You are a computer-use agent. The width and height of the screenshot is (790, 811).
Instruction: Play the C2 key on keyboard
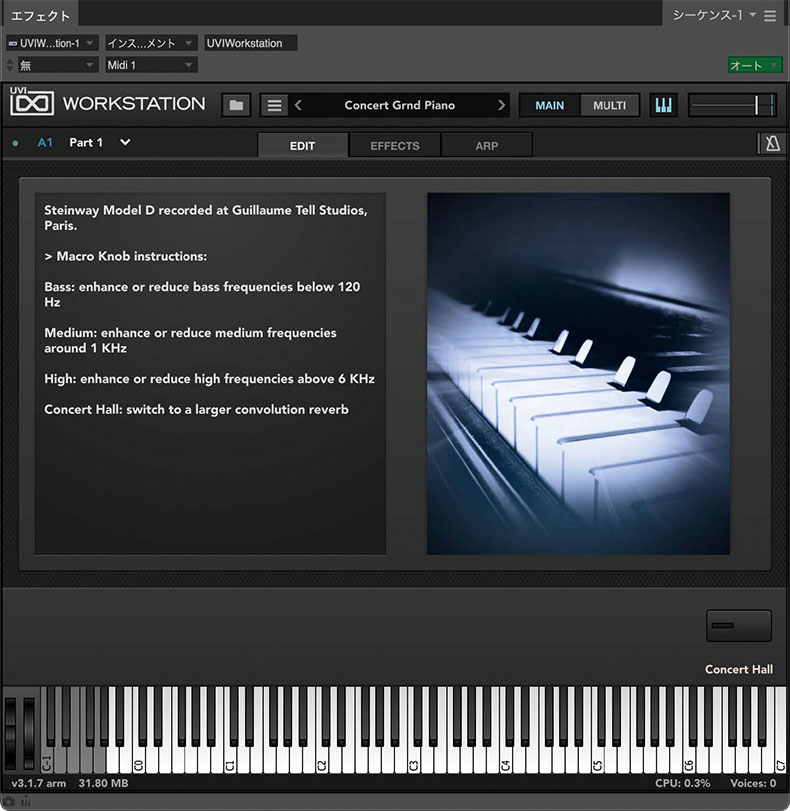click(322, 760)
